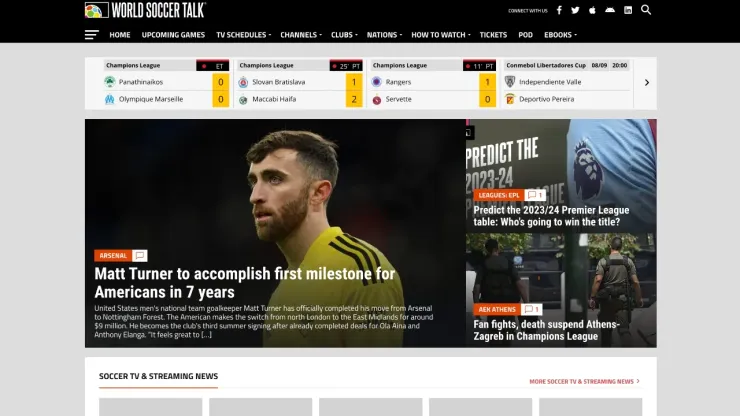
Task: Read Matt Turner milestone headline article
Action: pos(244,283)
